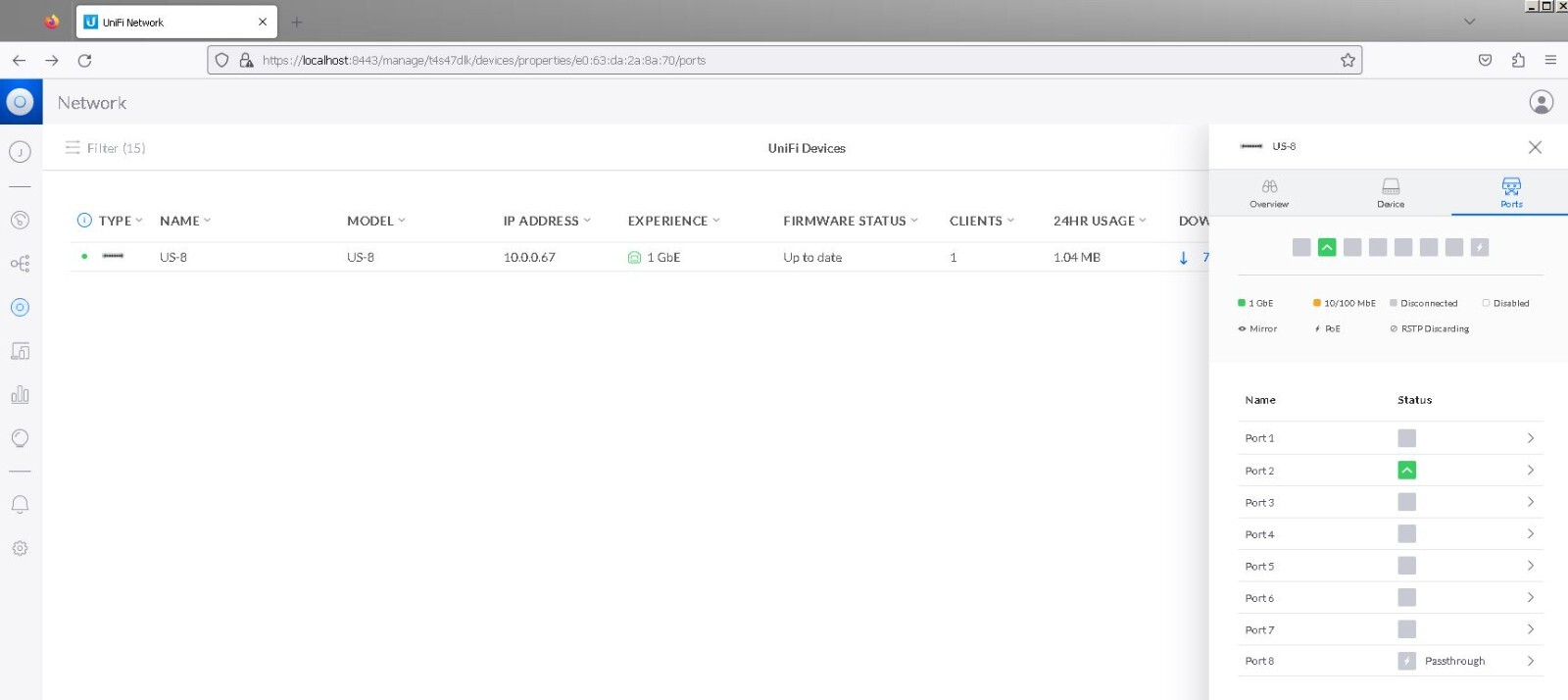Open the Filter (15) button

point(105,148)
